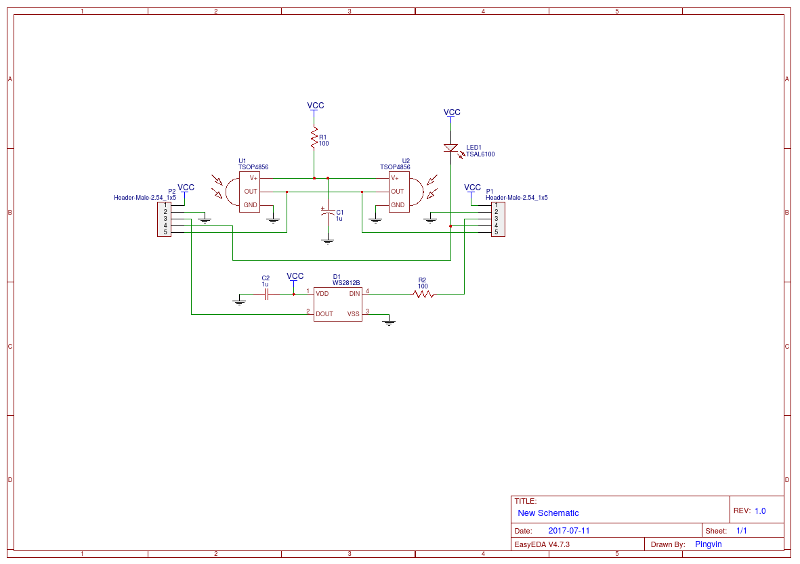Screen dimensions: 800x564
Task: Click the Drawn By name Pingvin
Action: click(x=709, y=545)
